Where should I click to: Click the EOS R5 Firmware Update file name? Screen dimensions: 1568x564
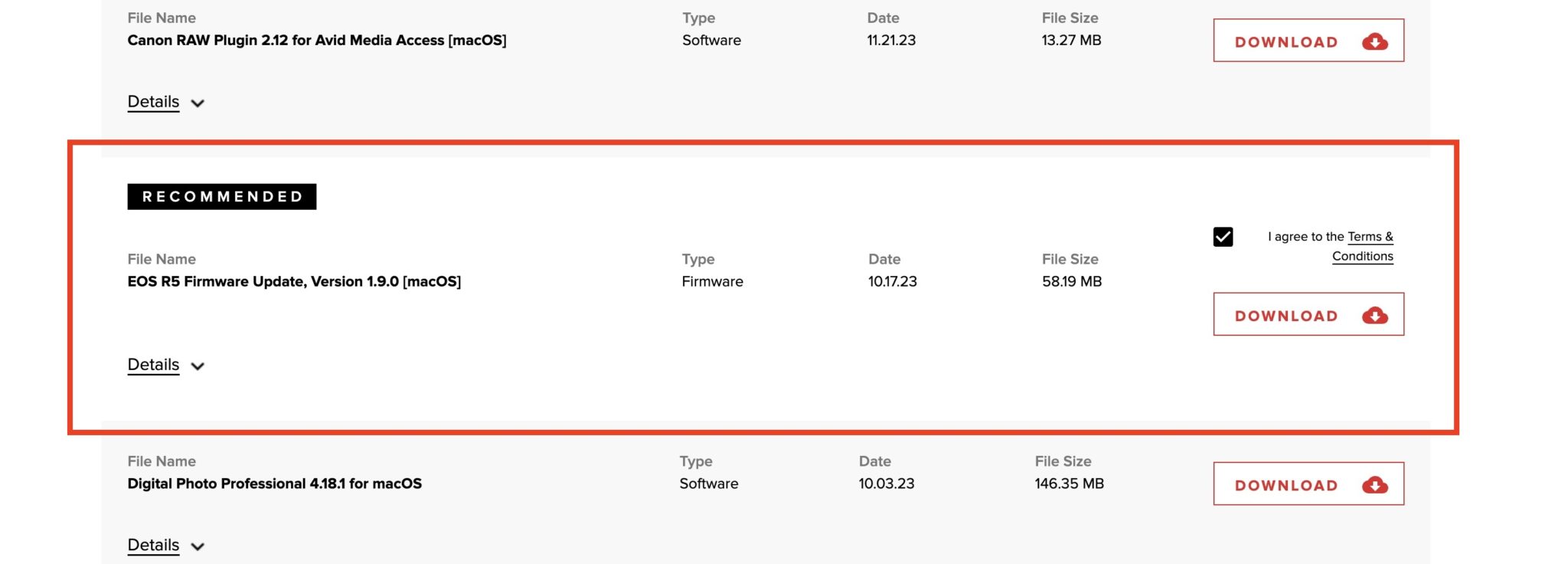coord(294,281)
